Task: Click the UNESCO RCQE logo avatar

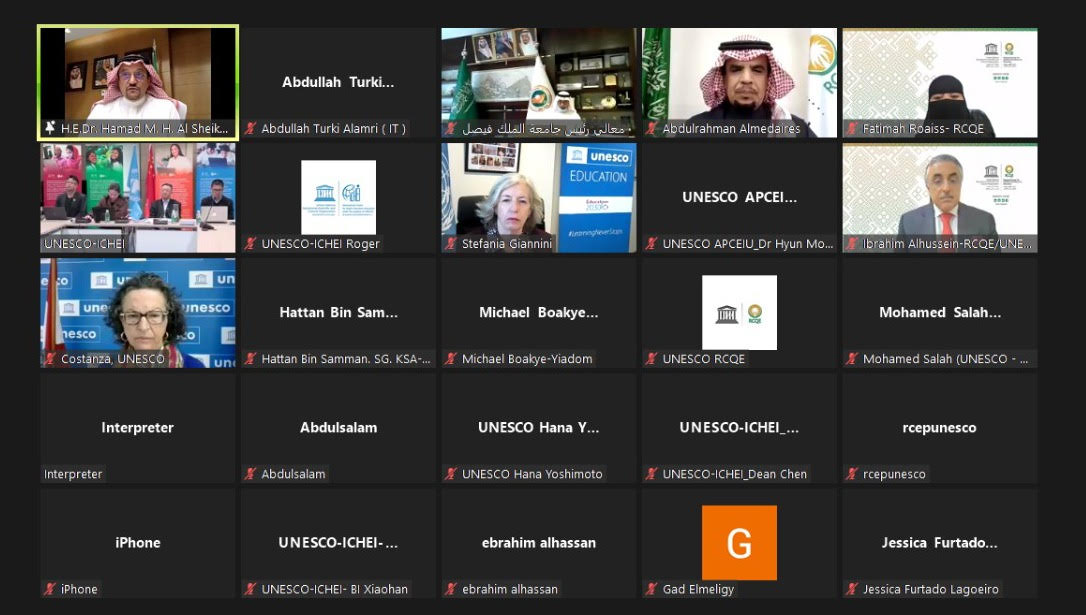Action: click(x=738, y=311)
